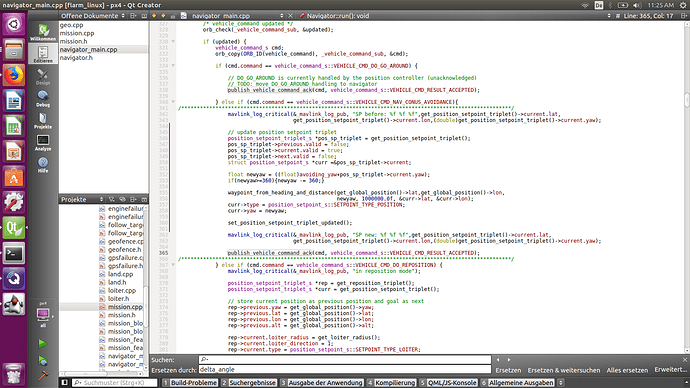Screen dimensions: 690x388
Task: Select land.cpp in Projekte tree
Action: tap(121, 274)
